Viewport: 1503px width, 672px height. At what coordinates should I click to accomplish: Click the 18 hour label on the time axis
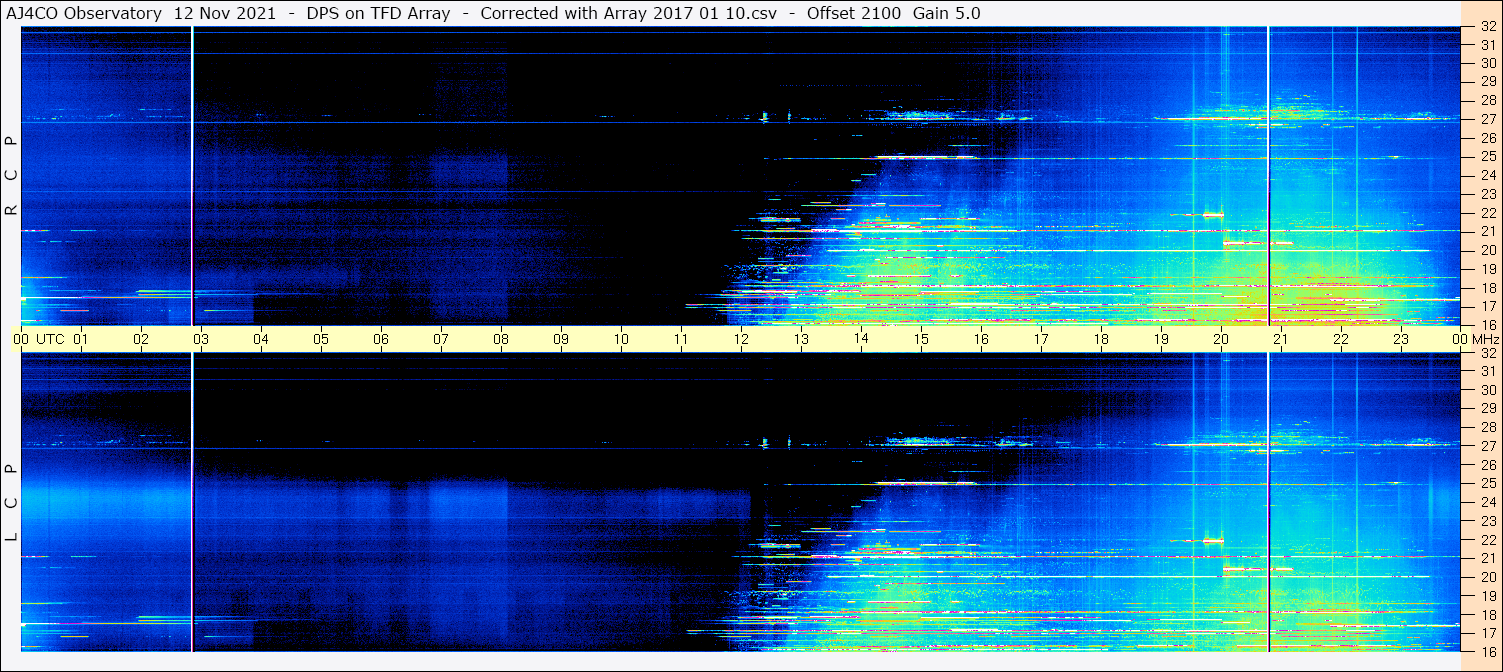(x=1101, y=339)
